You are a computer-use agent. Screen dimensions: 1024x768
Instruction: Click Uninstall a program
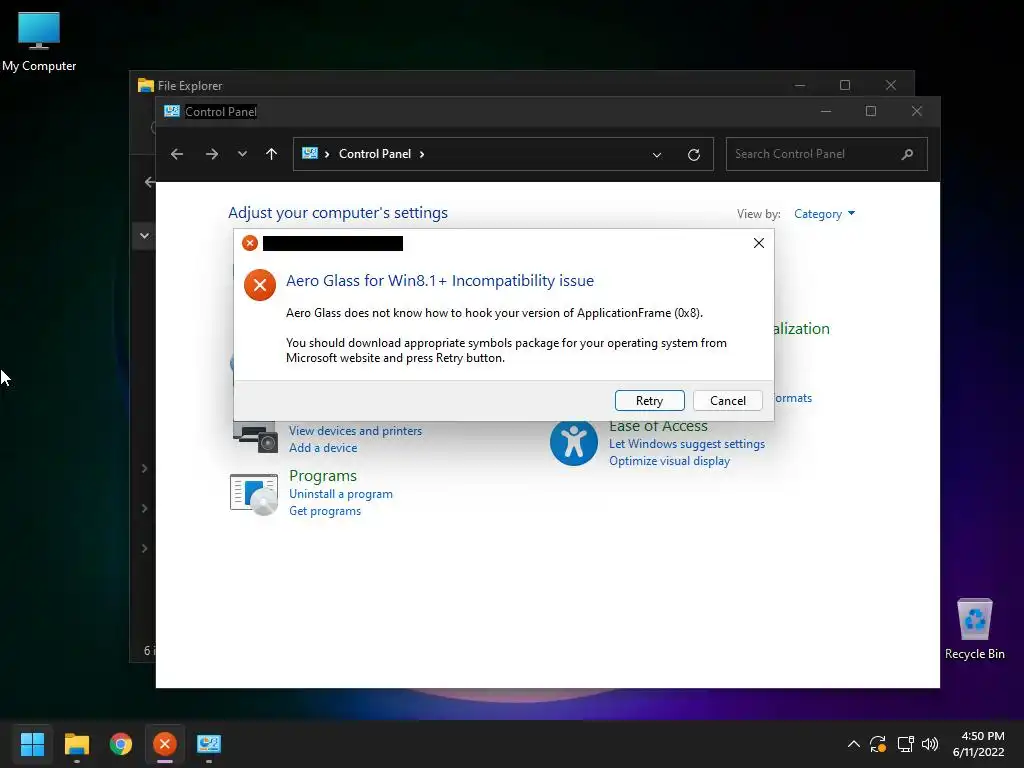[341, 494]
